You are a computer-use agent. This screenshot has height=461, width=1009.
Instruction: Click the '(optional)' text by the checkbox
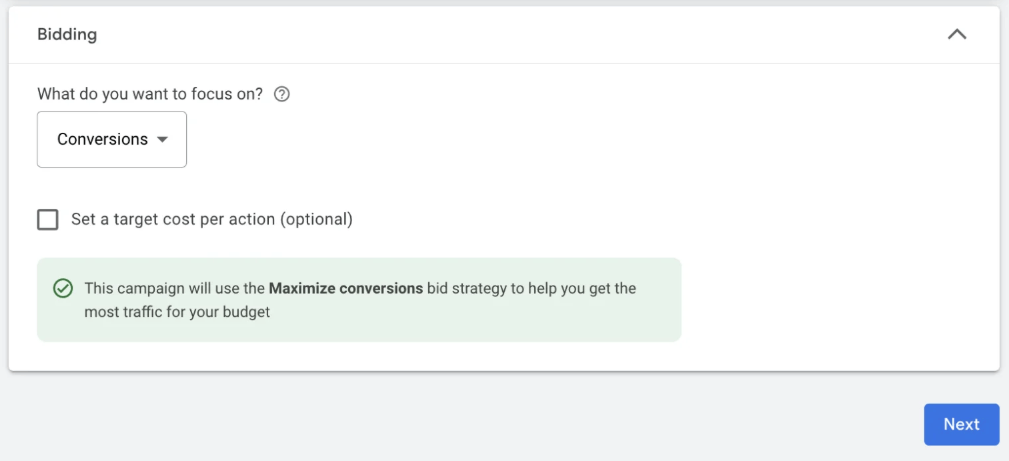coord(317,219)
